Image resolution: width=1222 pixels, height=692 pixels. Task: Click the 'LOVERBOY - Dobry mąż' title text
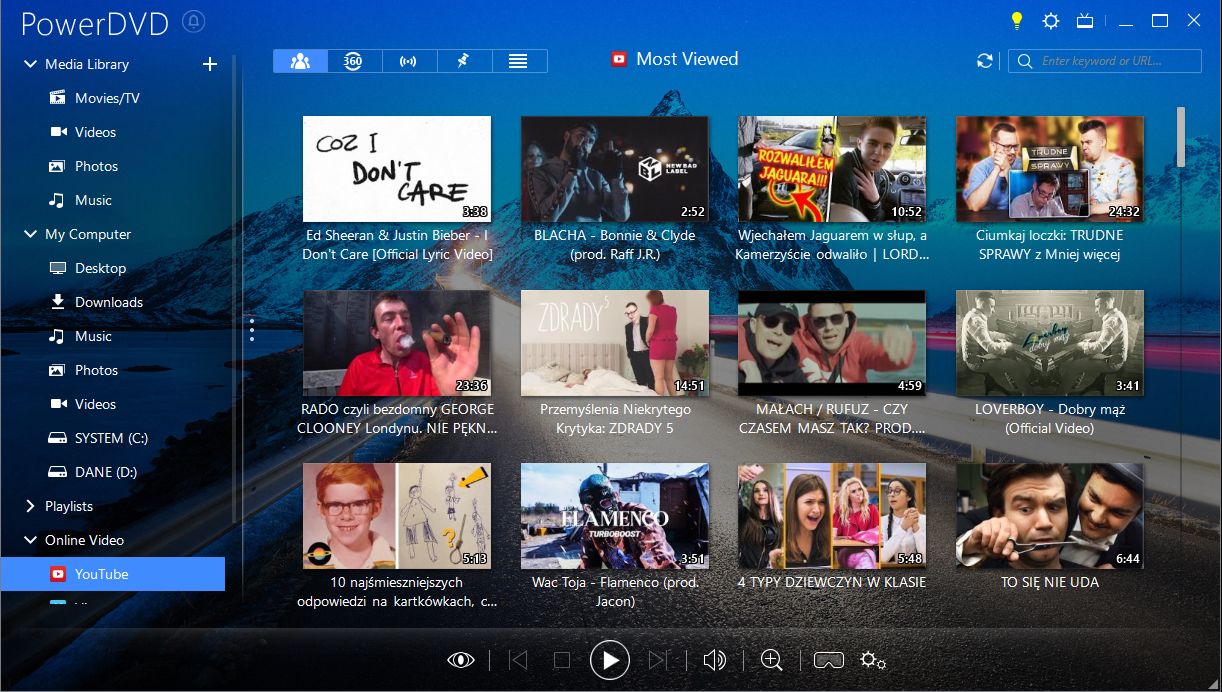(x=1050, y=410)
